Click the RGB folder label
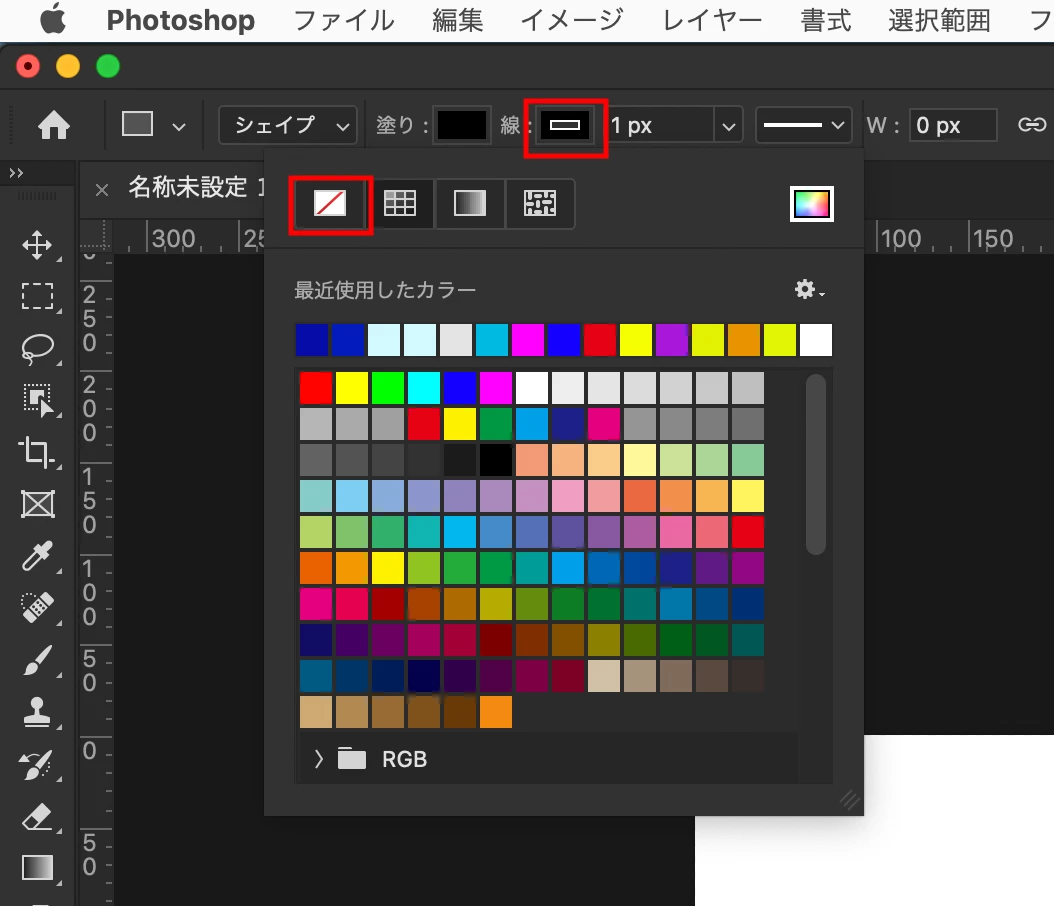This screenshot has height=906, width=1054. tap(404, 759)
